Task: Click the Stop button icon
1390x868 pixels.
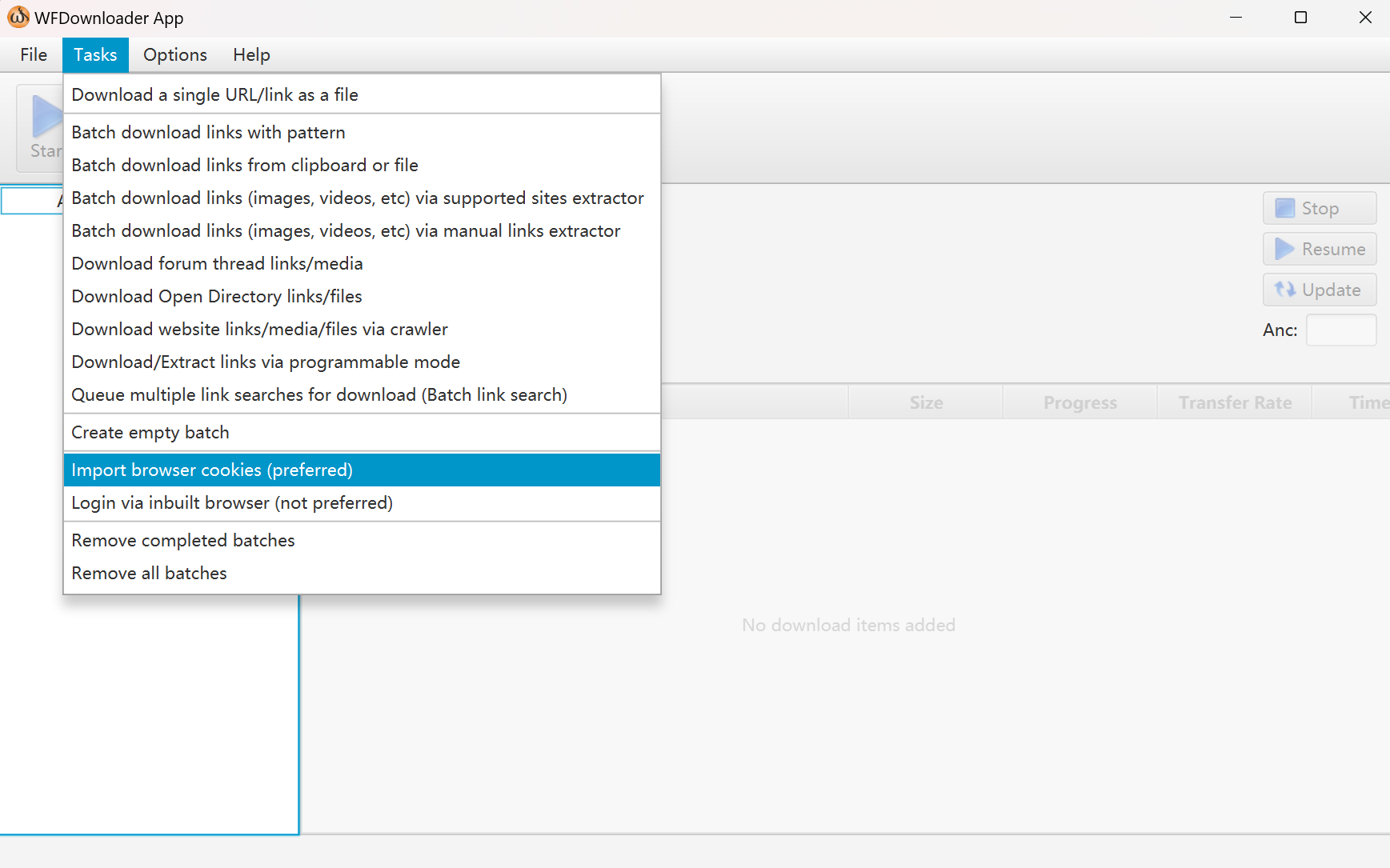Action: 1284,208
